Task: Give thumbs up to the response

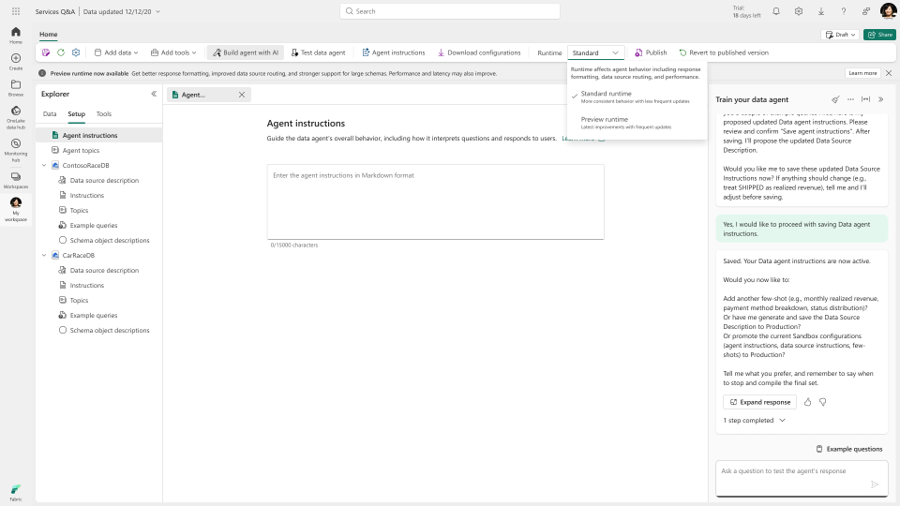Action: click(x=808, y=402)
